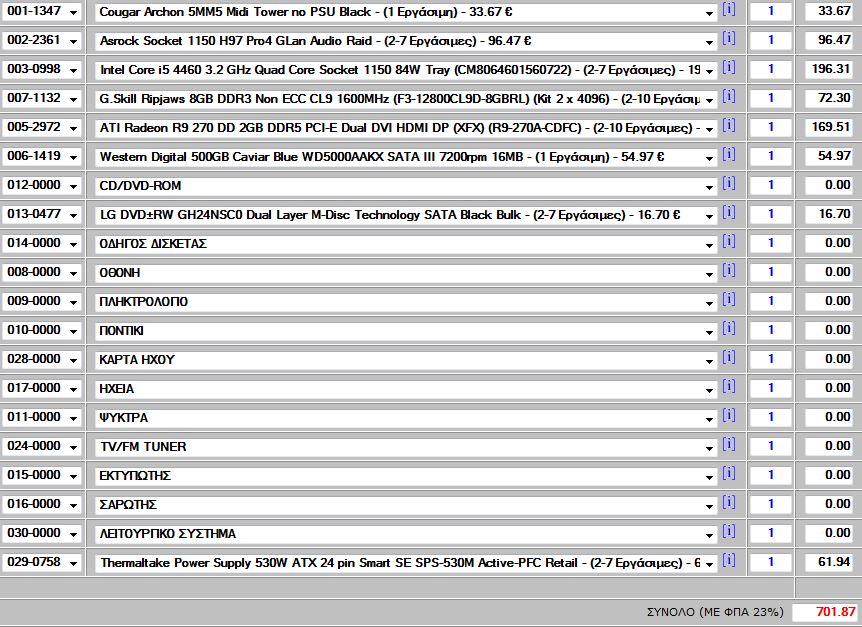Open info icon in the CD/DVD-ROM row
This screenshot has width=862, height=627.
728,184
